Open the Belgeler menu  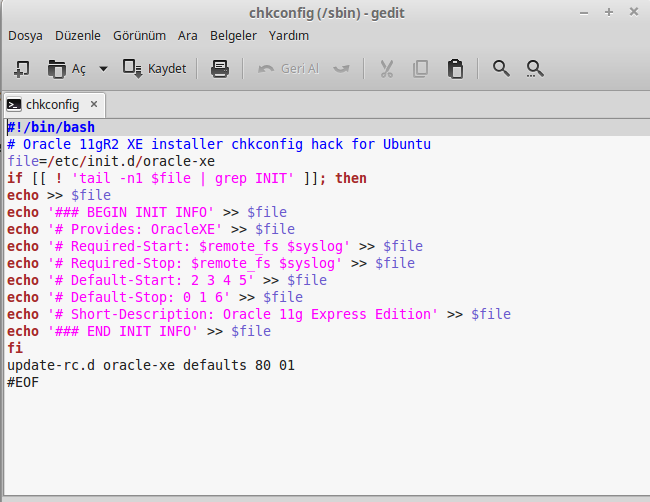point(233,36)
